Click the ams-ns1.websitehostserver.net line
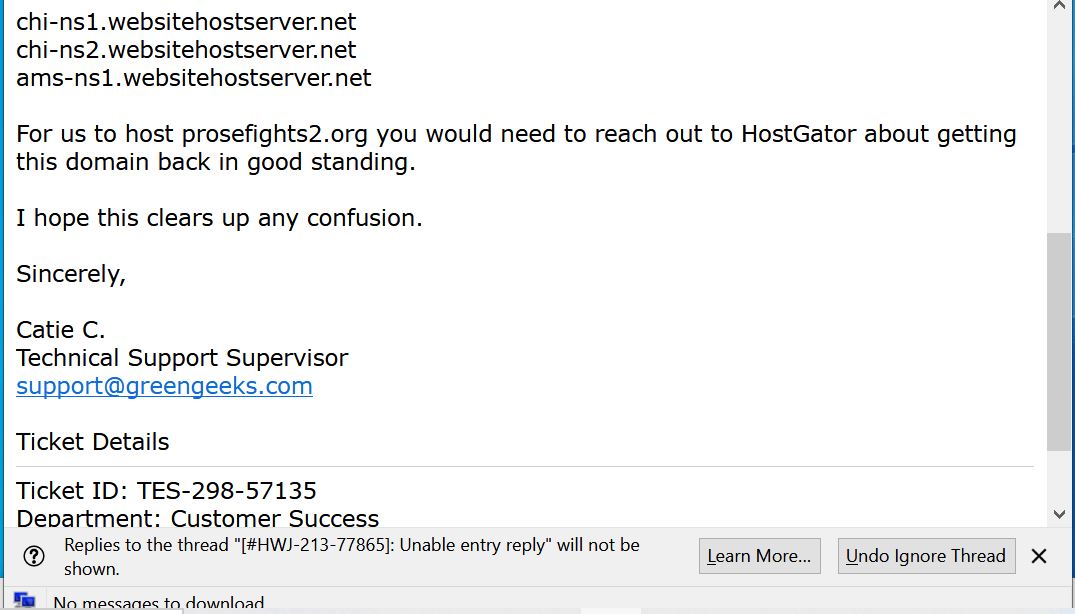This screenshot has height=614, width=1075. pos(193,77)
